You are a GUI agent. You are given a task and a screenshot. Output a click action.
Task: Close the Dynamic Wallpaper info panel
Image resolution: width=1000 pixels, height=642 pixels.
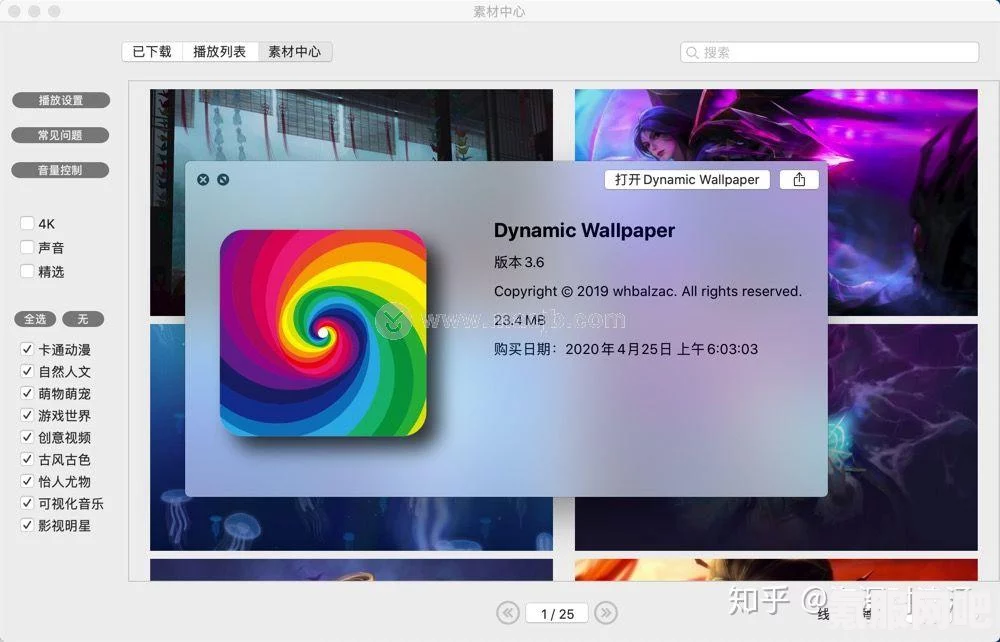203,180
